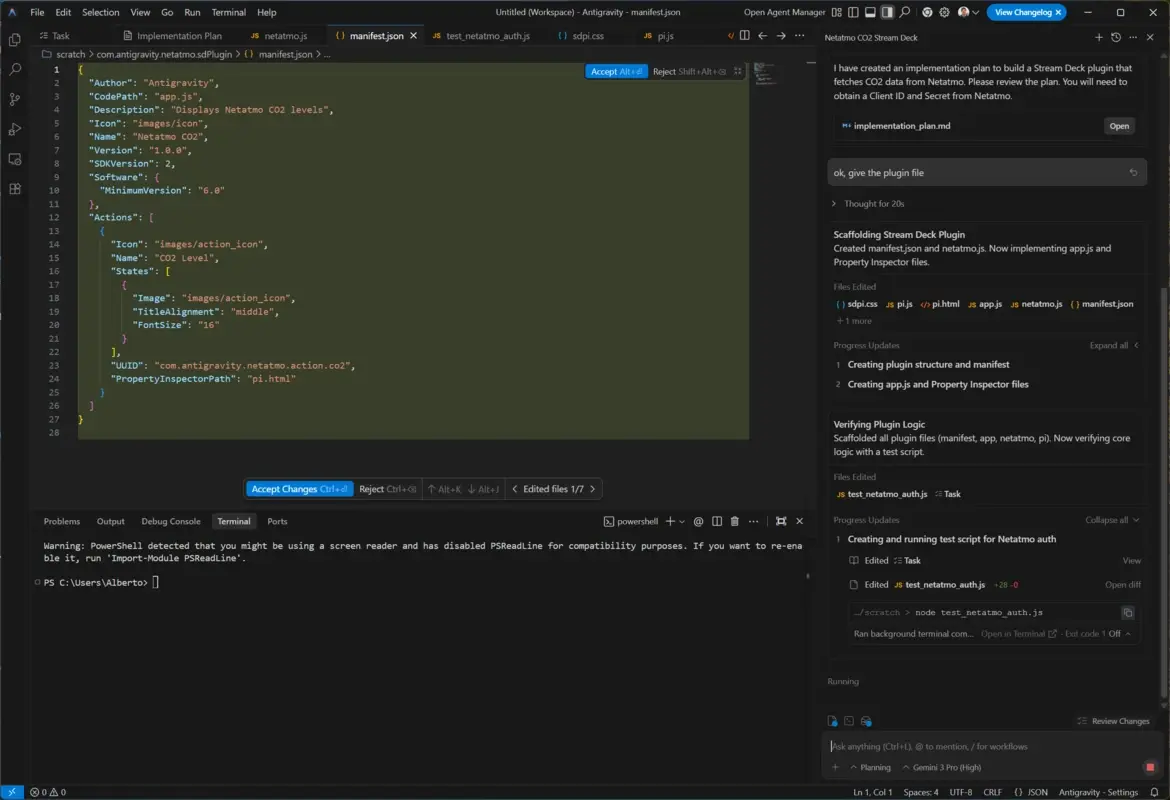Open the Terminal menu

[x=228, y=12]
